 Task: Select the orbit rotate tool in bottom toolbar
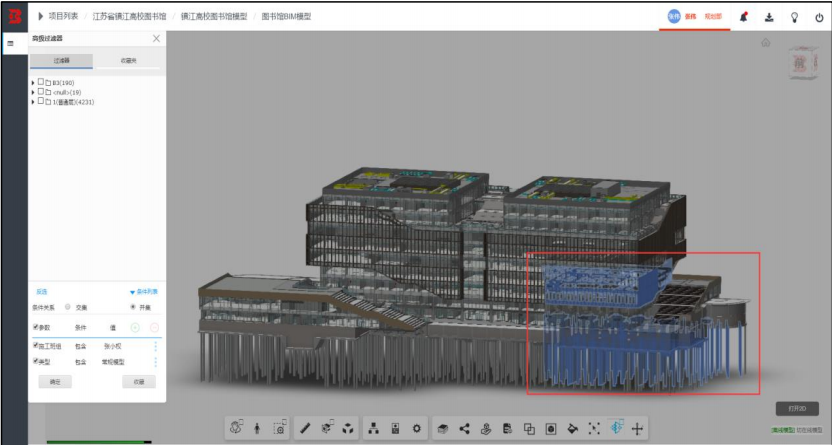coord(236,428)
